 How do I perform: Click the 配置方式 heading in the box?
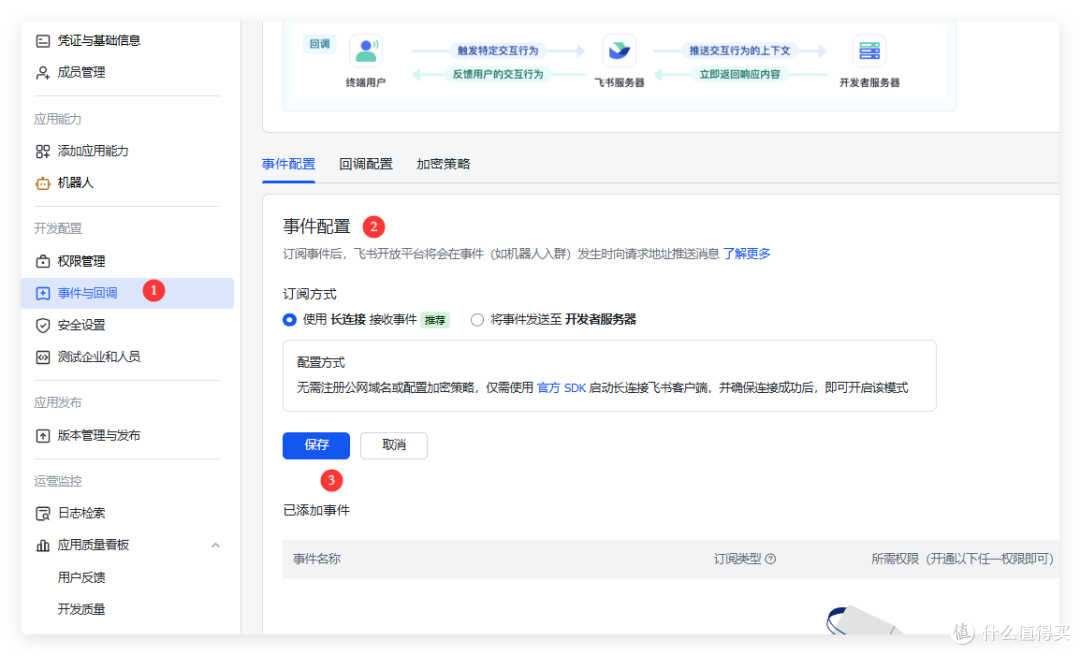point(321,362)
